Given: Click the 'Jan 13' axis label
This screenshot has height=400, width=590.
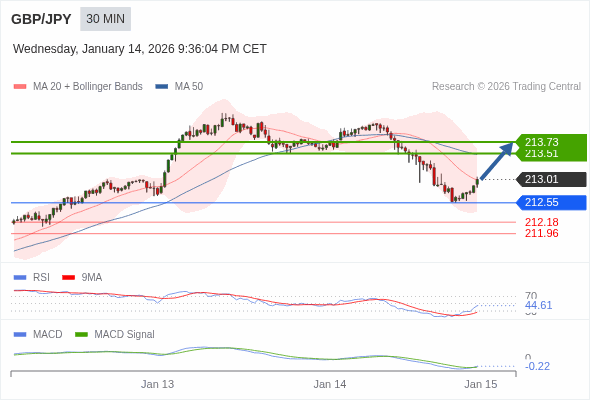Looking at the screenshot, I should point(157,384).
